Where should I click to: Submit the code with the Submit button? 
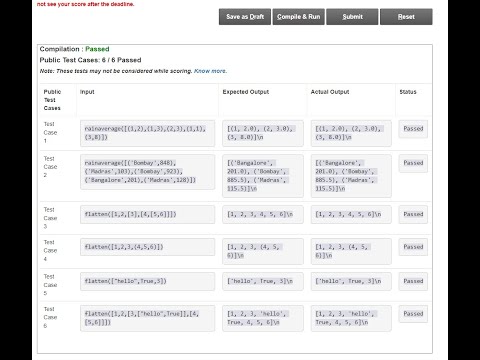point(352,17)
